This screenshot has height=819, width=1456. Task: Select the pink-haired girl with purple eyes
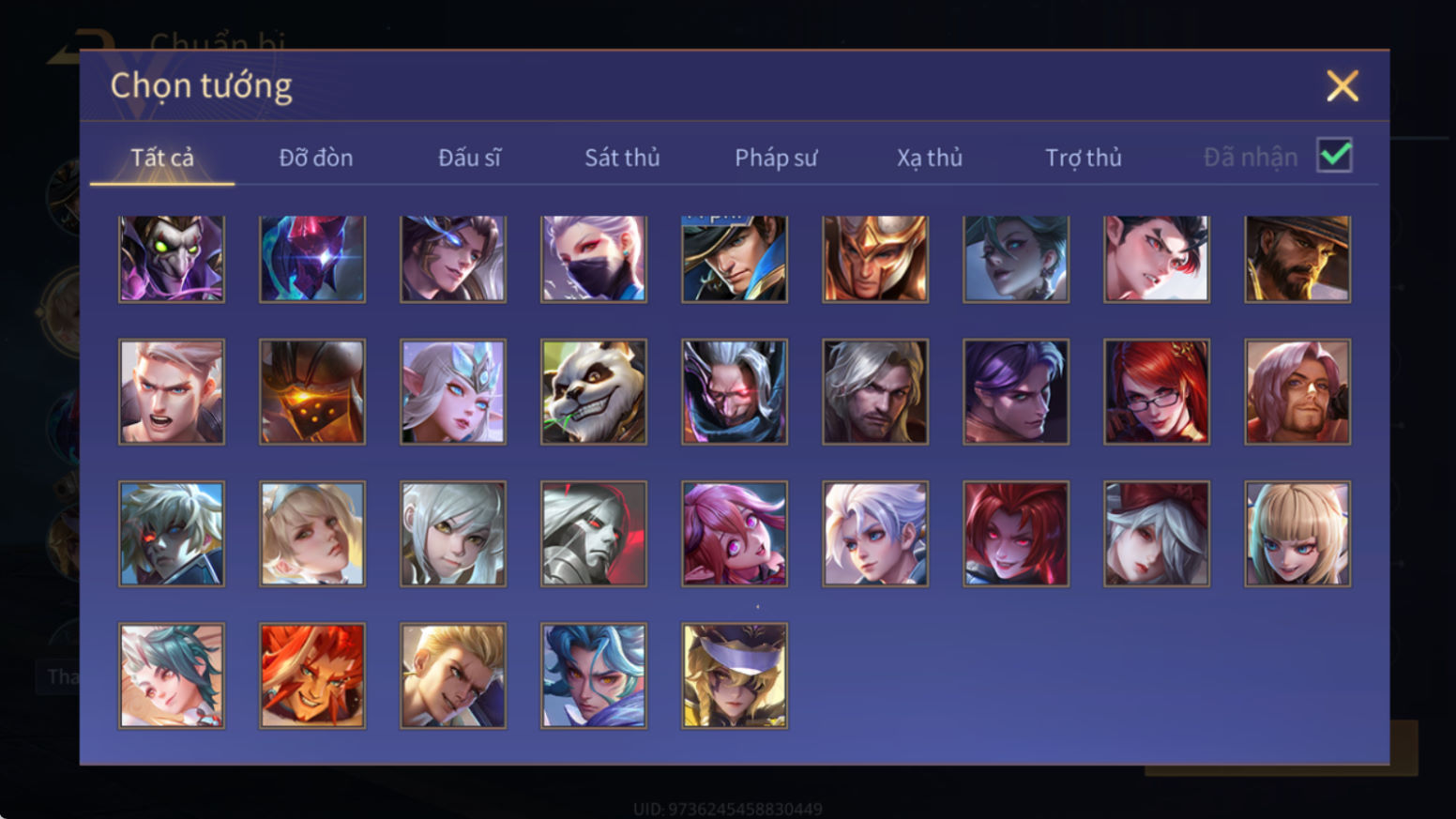735,534
